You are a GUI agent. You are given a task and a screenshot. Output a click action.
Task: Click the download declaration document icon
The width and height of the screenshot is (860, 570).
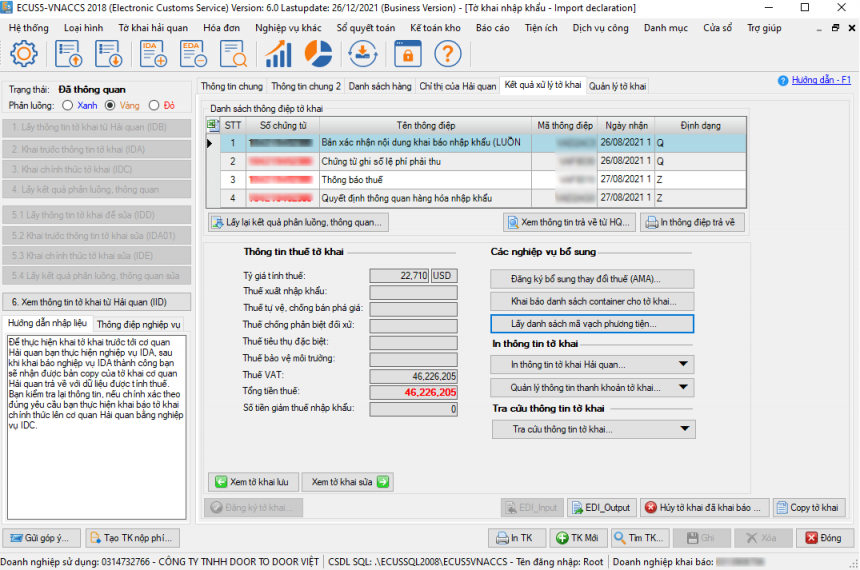coord(109,54)
